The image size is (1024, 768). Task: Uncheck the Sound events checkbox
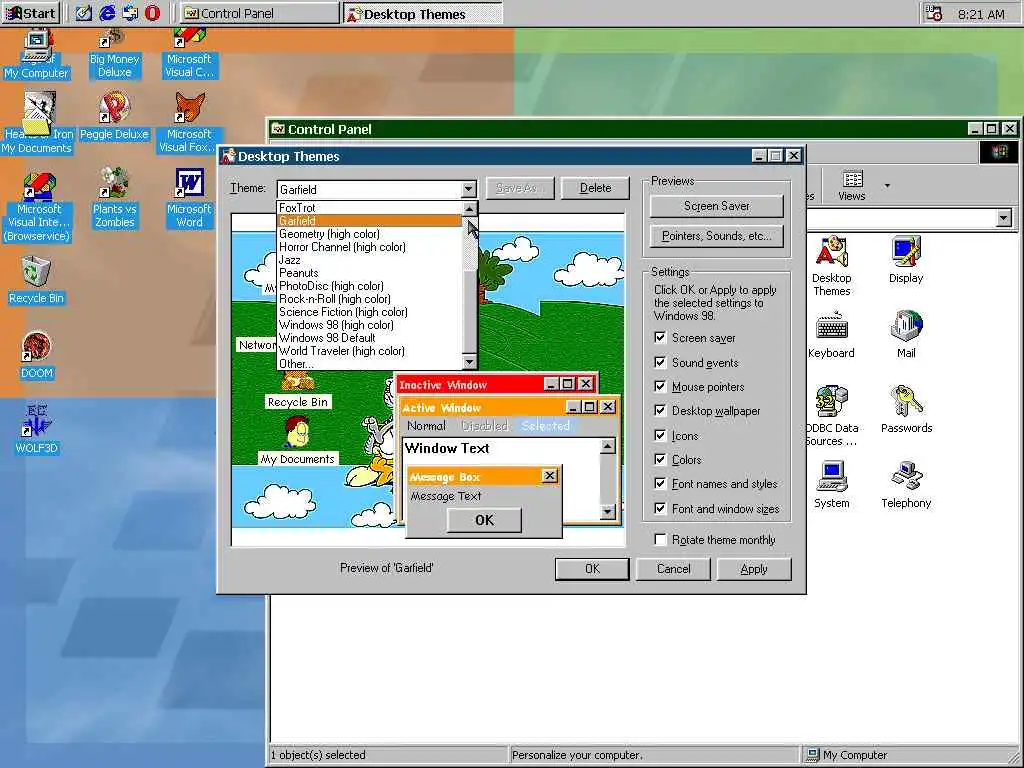(x=660, y=362)
